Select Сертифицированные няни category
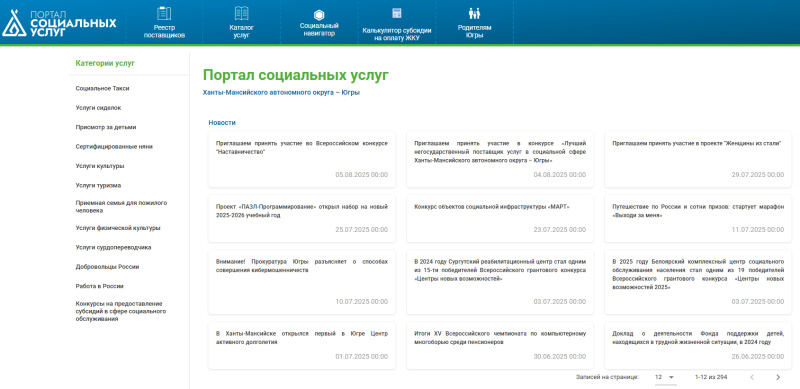This screenshot has height=389, width=800. click(x=114, y=147)
